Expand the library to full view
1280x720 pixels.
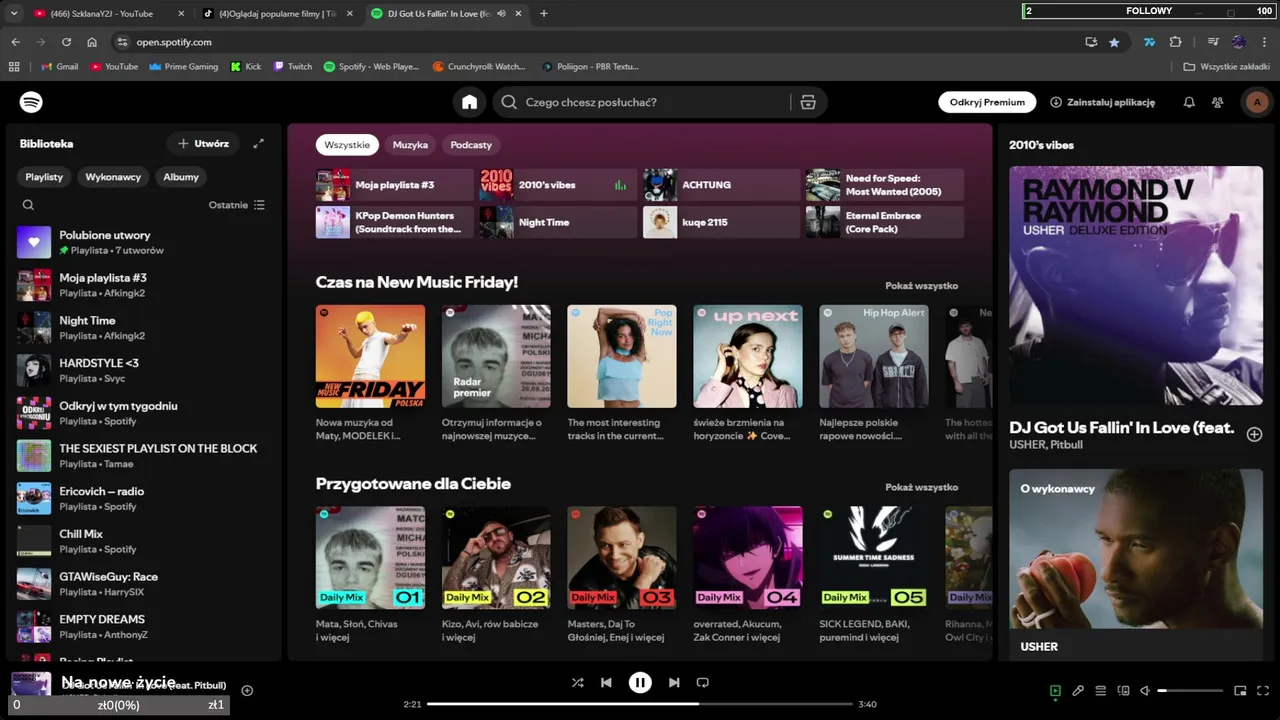258,144
